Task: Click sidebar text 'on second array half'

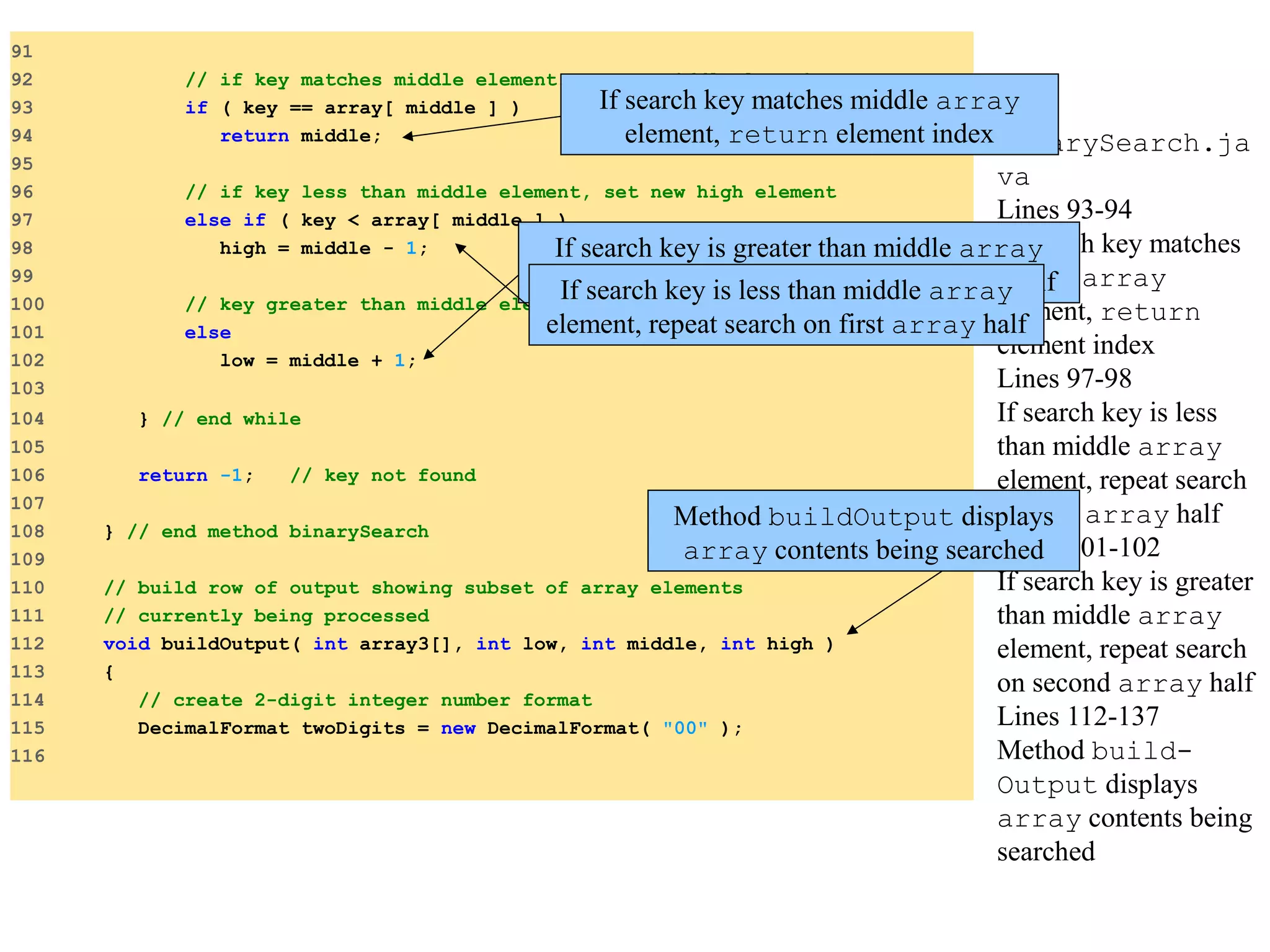Action: (1126, 683)
